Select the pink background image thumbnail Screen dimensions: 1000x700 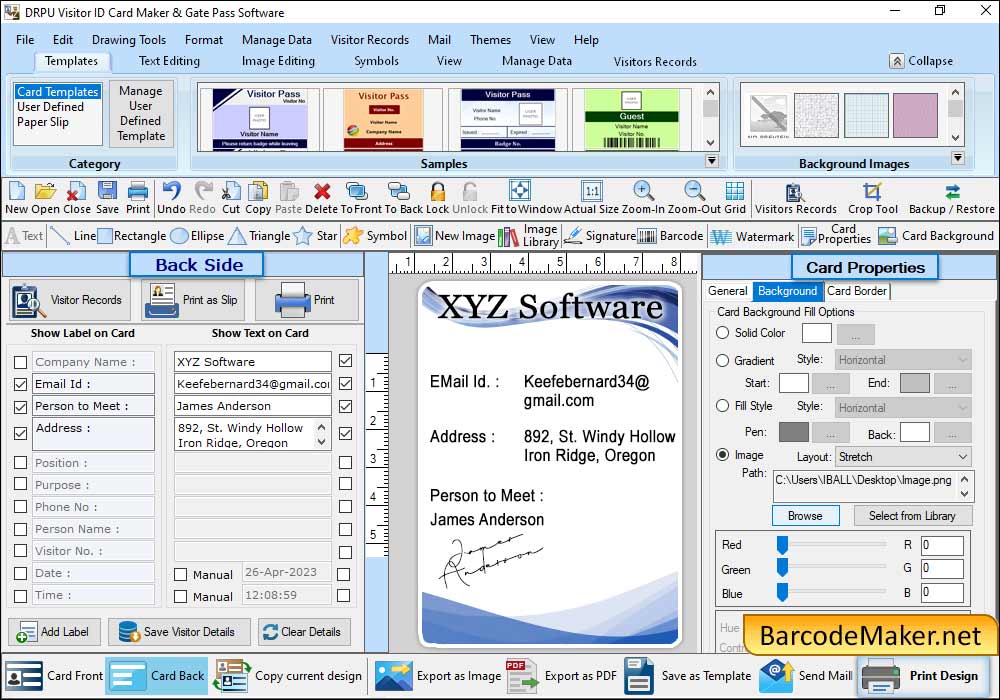915,115
